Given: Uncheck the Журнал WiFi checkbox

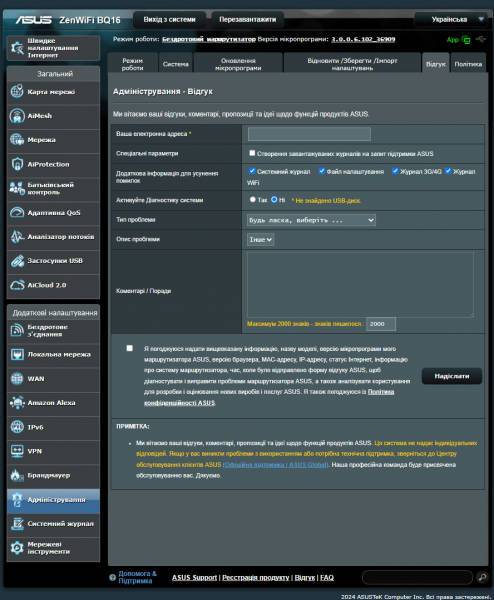Looking at the screenshot, I should click(x=448, y=171).
